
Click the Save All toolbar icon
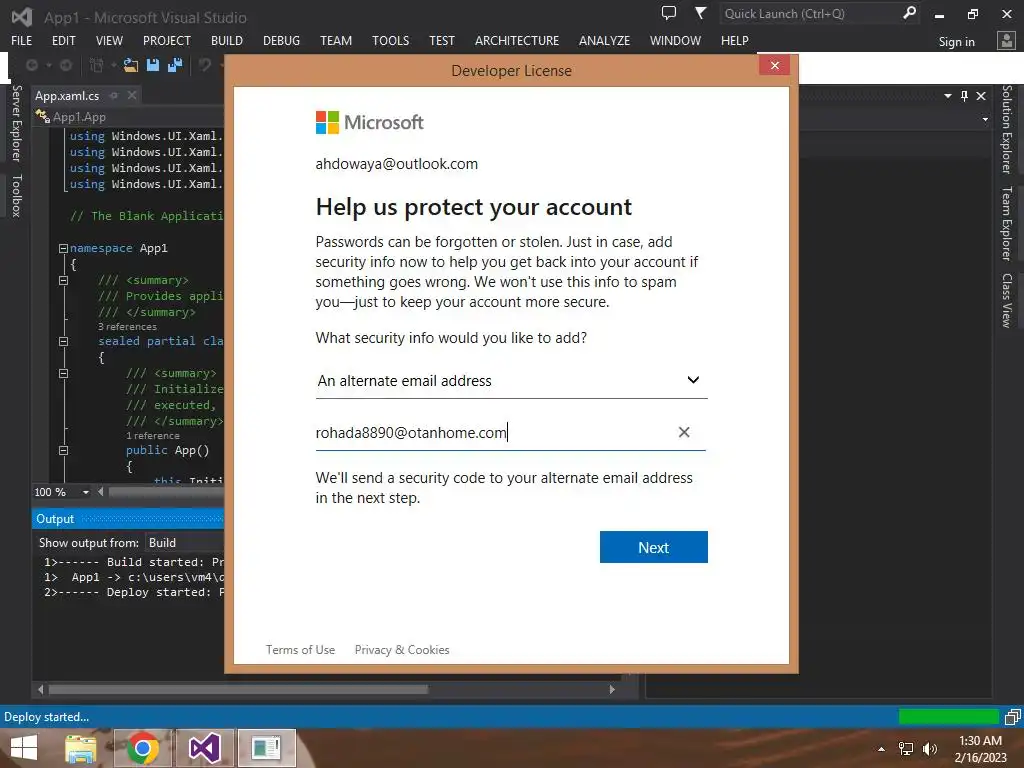pyautogui.click(x=175, y=65)
